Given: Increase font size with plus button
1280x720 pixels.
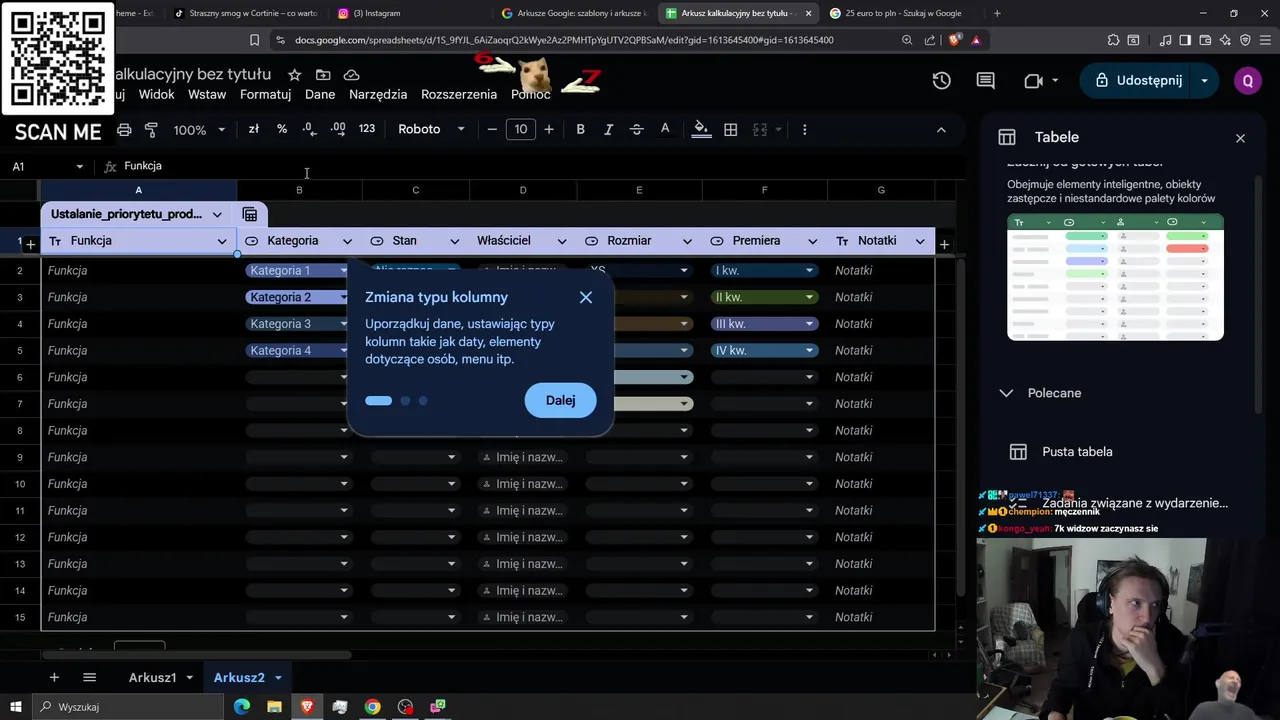Looking at the screenshot, I should [x=549, y=129].
